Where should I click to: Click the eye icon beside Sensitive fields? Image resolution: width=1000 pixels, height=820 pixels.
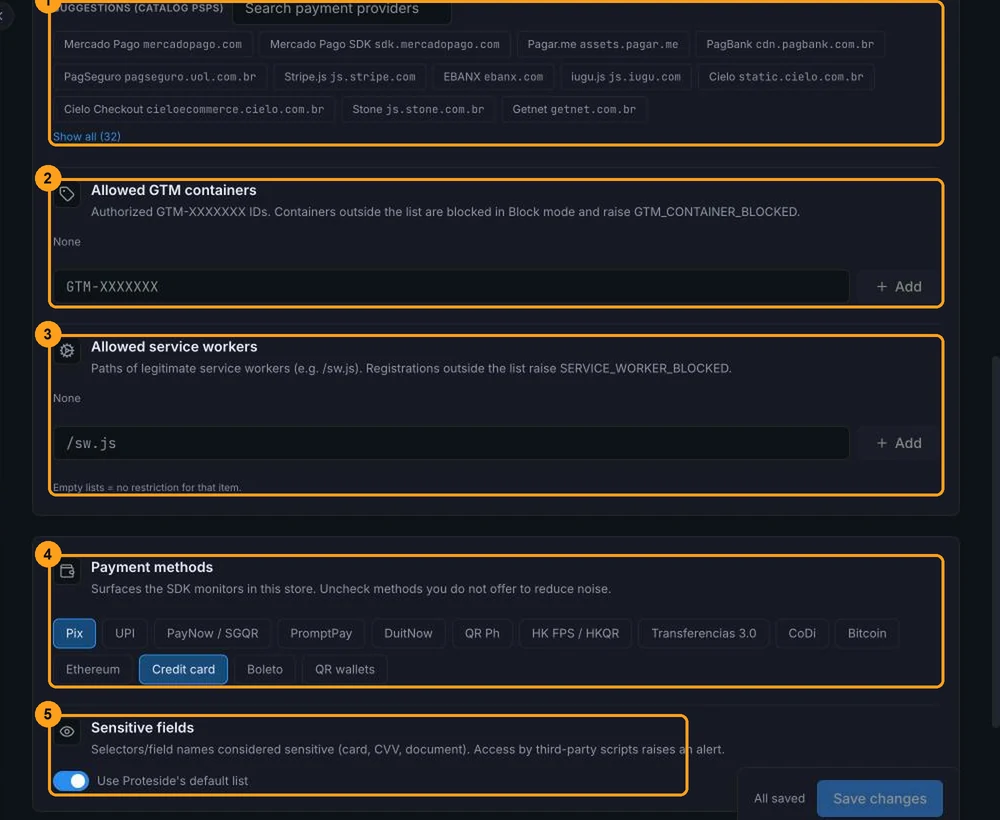pos(67,731)
